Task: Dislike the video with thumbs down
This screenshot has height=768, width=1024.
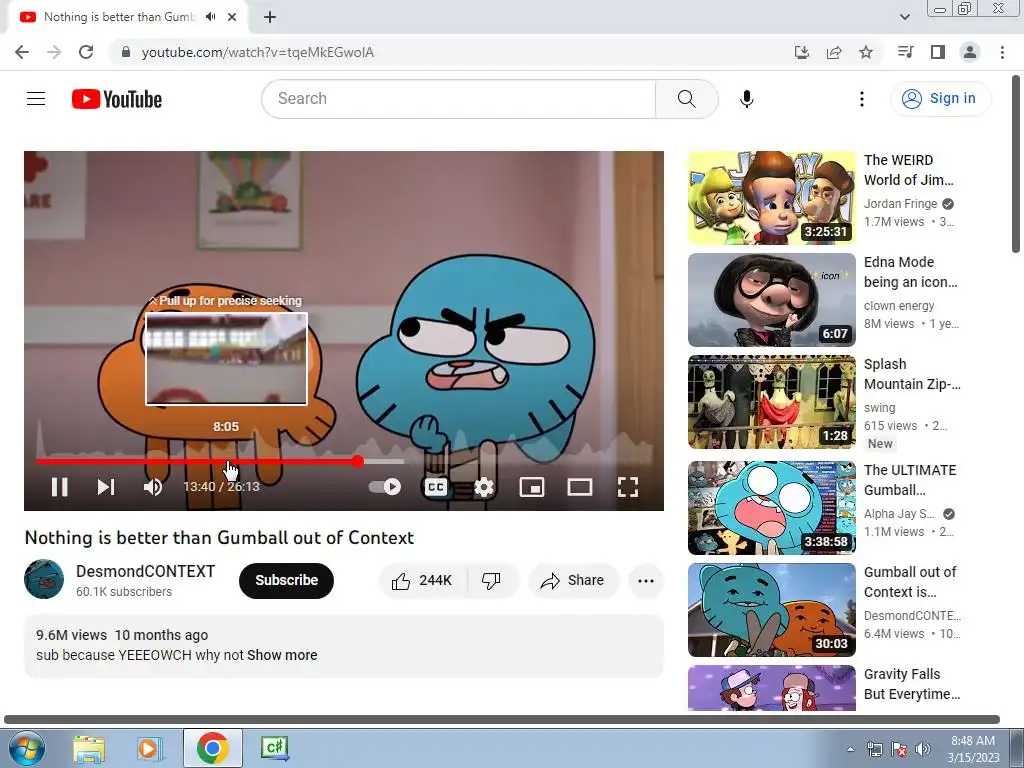Action: click(491, 581)
